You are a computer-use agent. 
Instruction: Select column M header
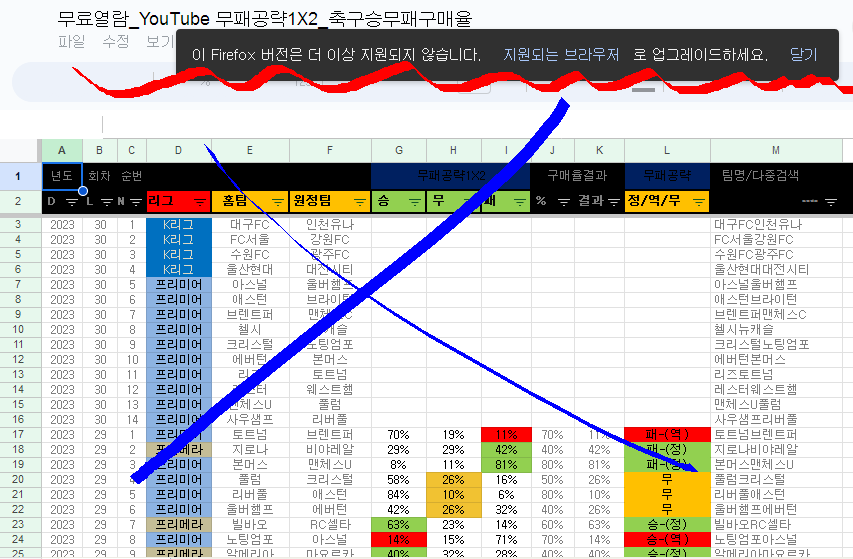point(776,151)
